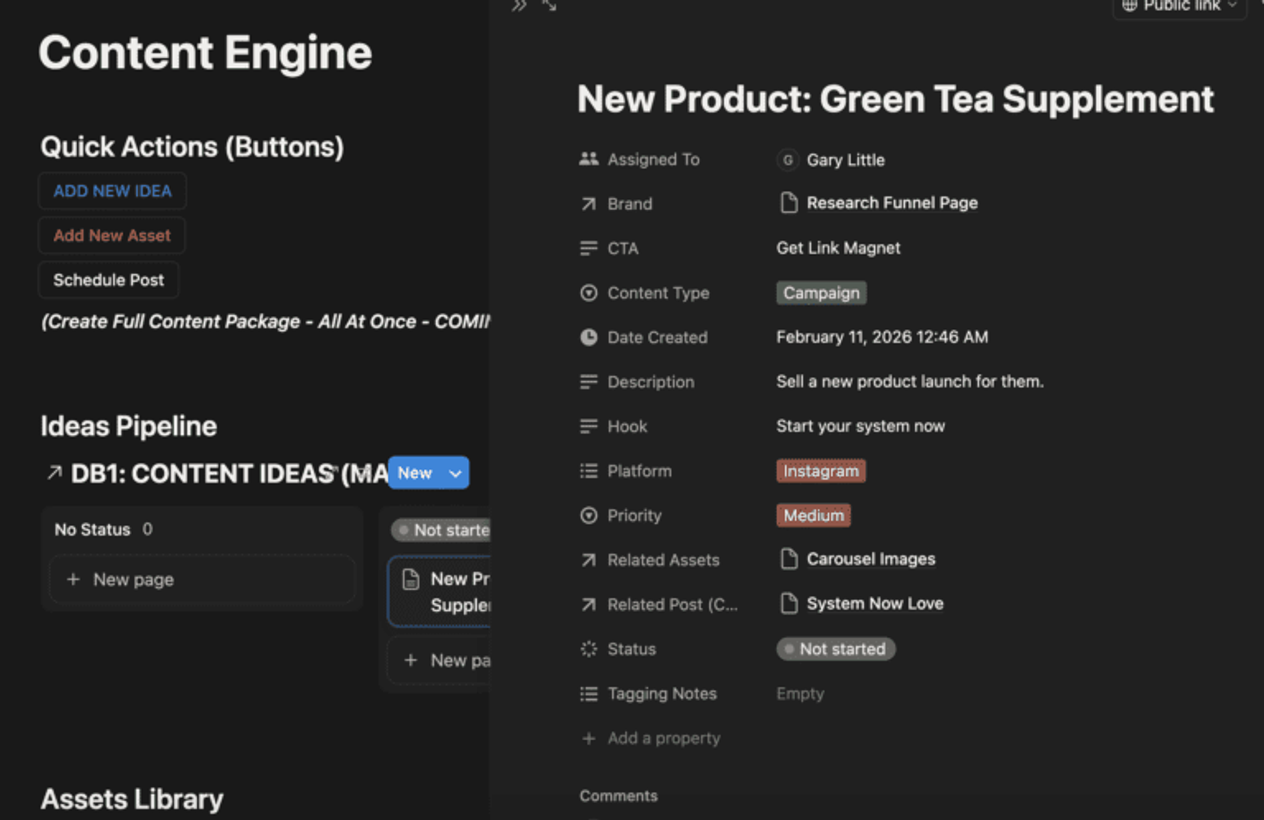Open Carousel Images related asset
Viewport: 1264px width, 820px height.
pyautogui.click(x=871, y=559)
